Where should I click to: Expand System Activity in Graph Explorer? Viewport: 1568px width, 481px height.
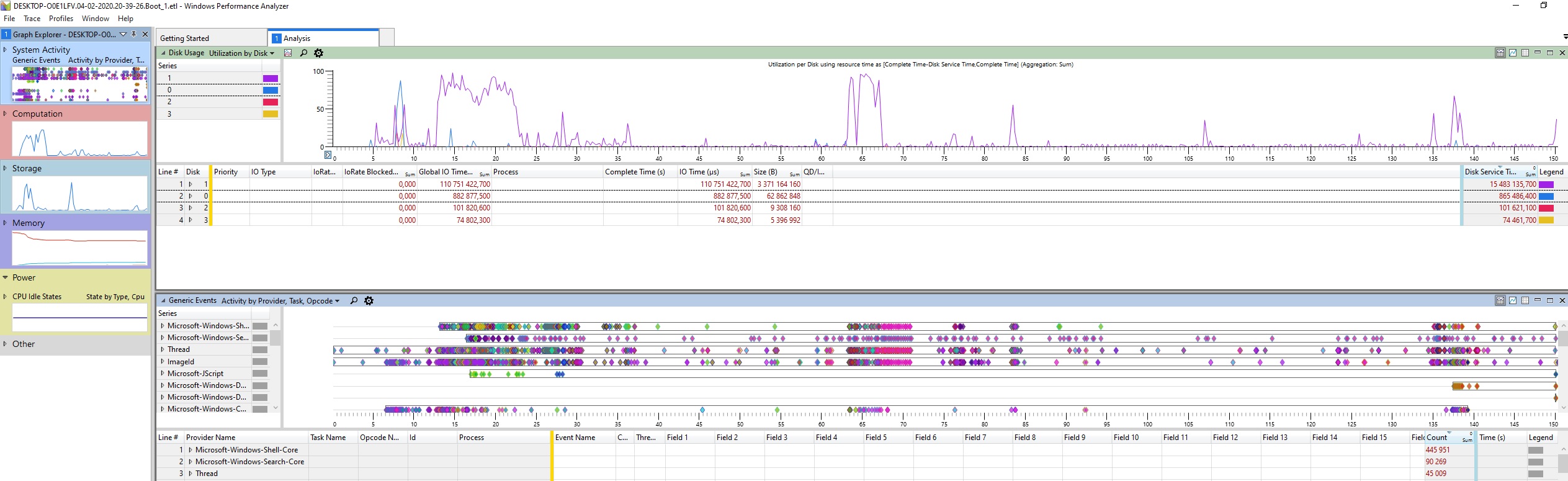(5, 50)
